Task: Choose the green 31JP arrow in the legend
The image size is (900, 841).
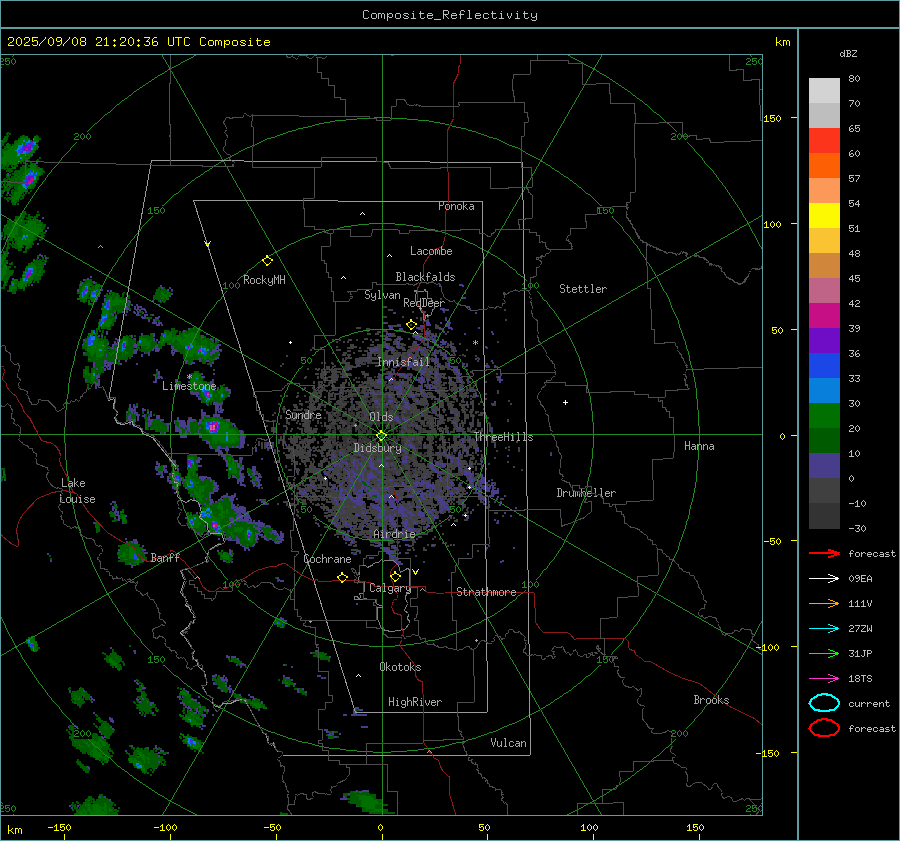Action: (x=824, y=653)
